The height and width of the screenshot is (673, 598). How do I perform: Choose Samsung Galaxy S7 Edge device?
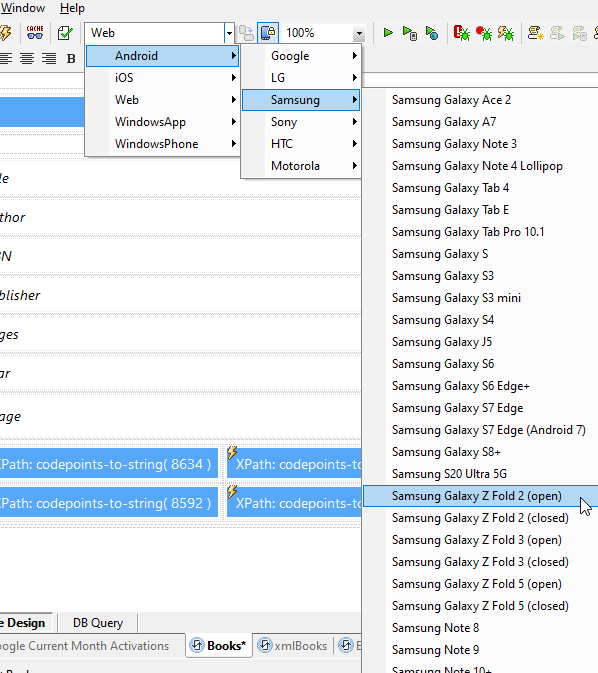pyautogui.click(x=457, y=408)
